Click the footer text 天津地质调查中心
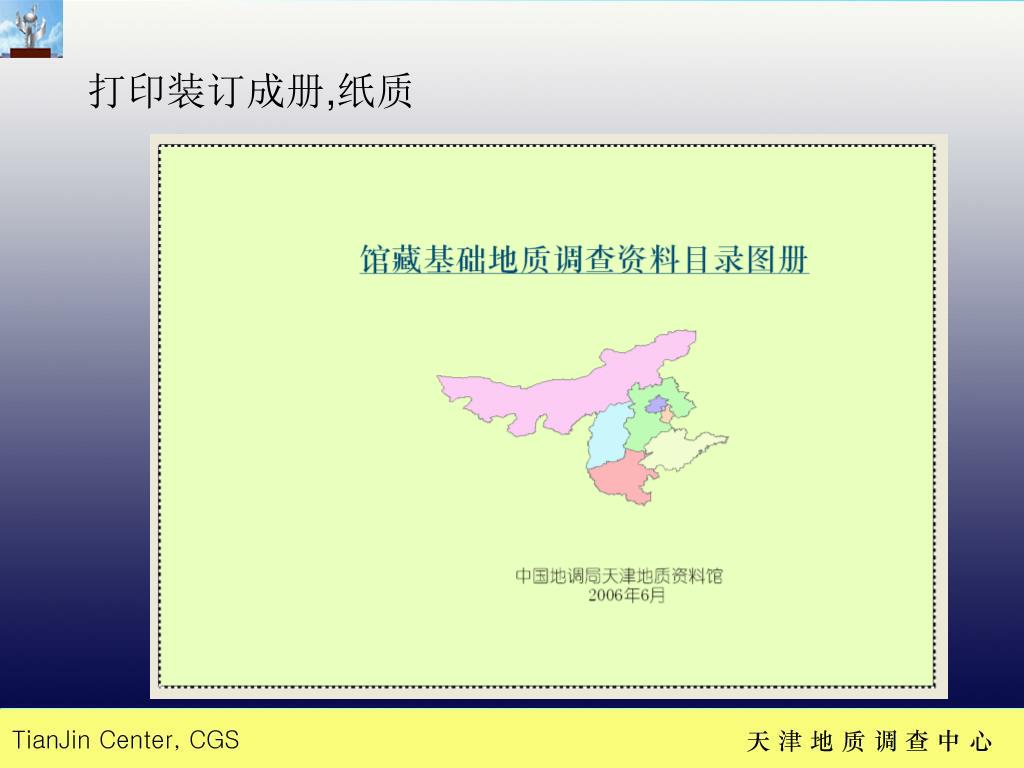This screenshot has height=768, width=1024. coord(870,741)
